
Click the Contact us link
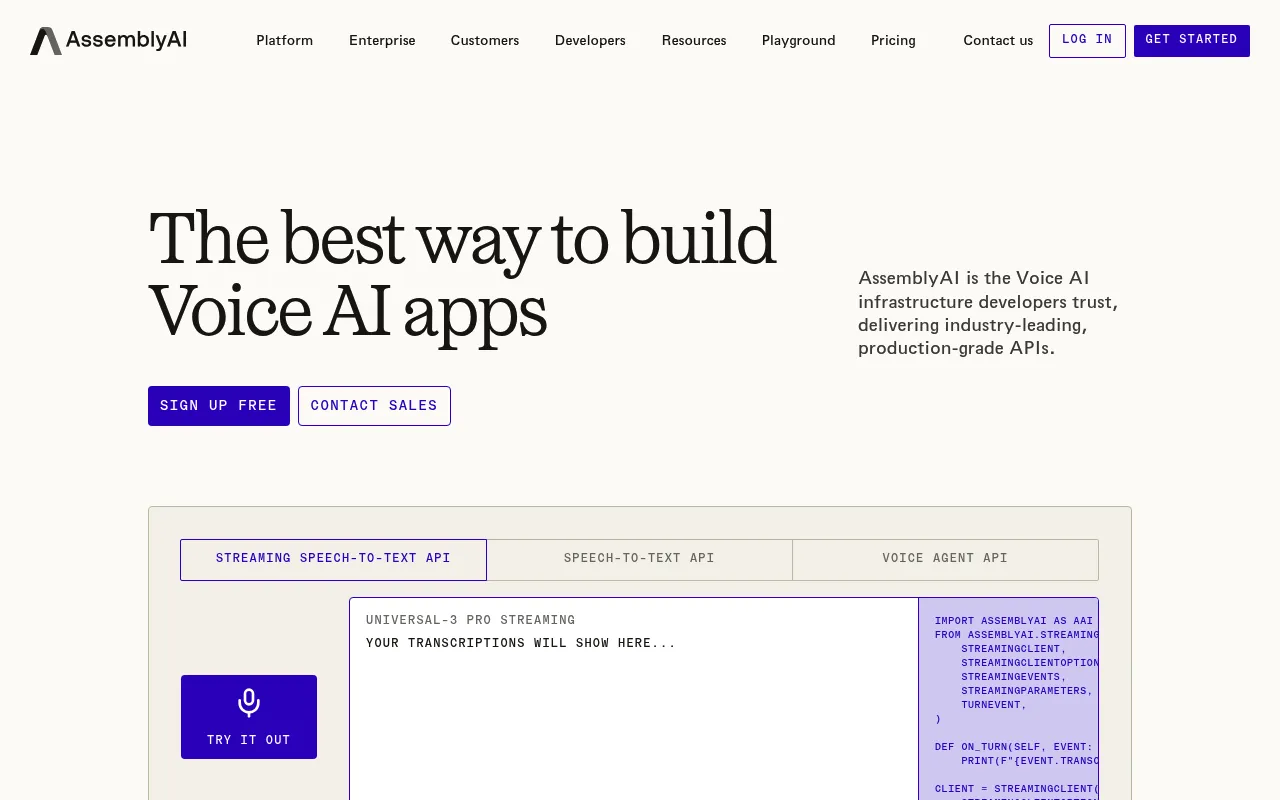(998, 41)
